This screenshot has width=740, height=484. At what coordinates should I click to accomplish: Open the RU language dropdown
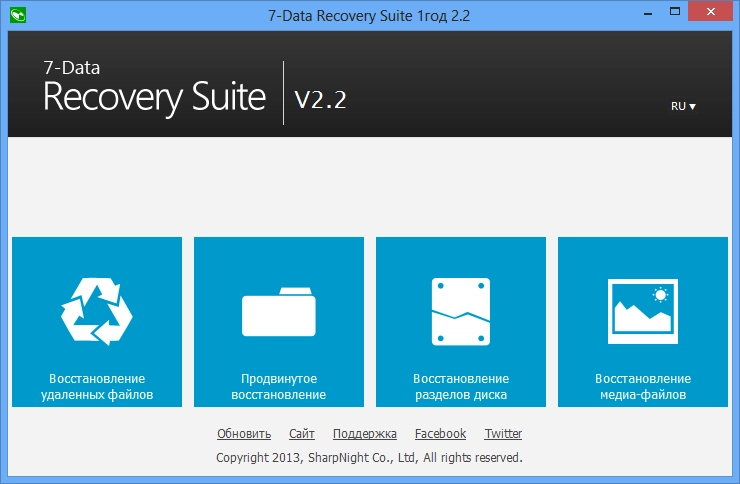(x=683, y=106)
